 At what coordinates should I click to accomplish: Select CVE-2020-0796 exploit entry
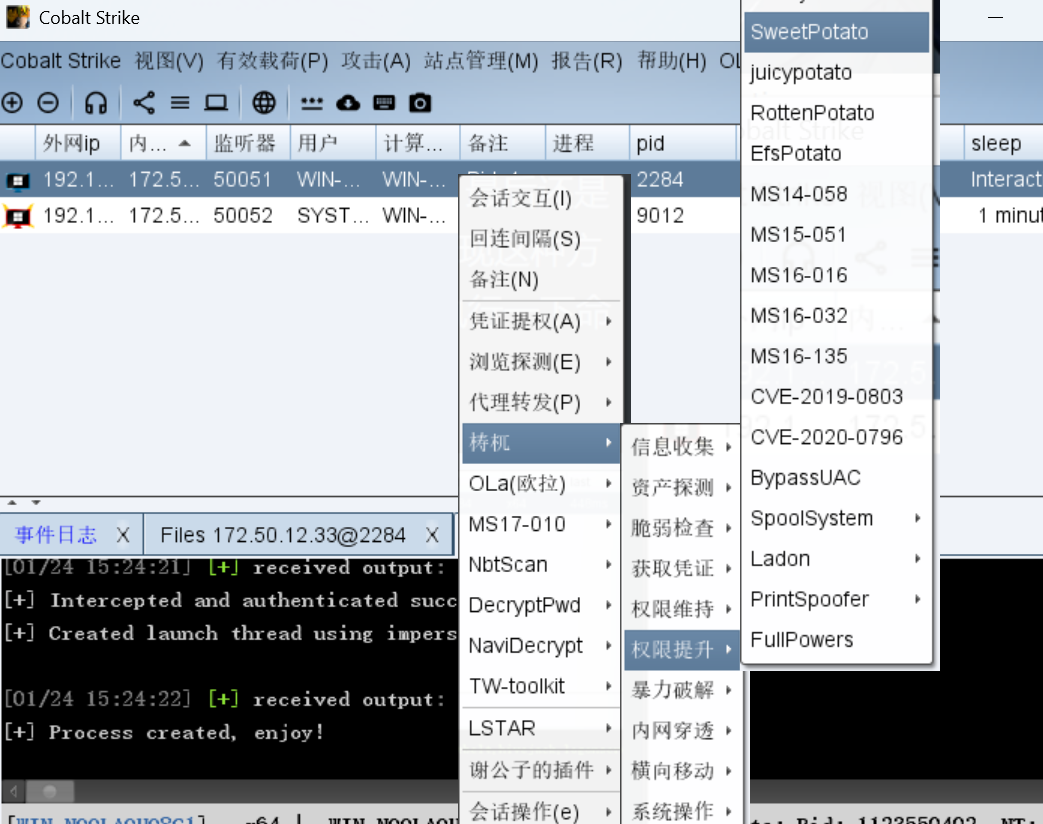coord(837,438)
